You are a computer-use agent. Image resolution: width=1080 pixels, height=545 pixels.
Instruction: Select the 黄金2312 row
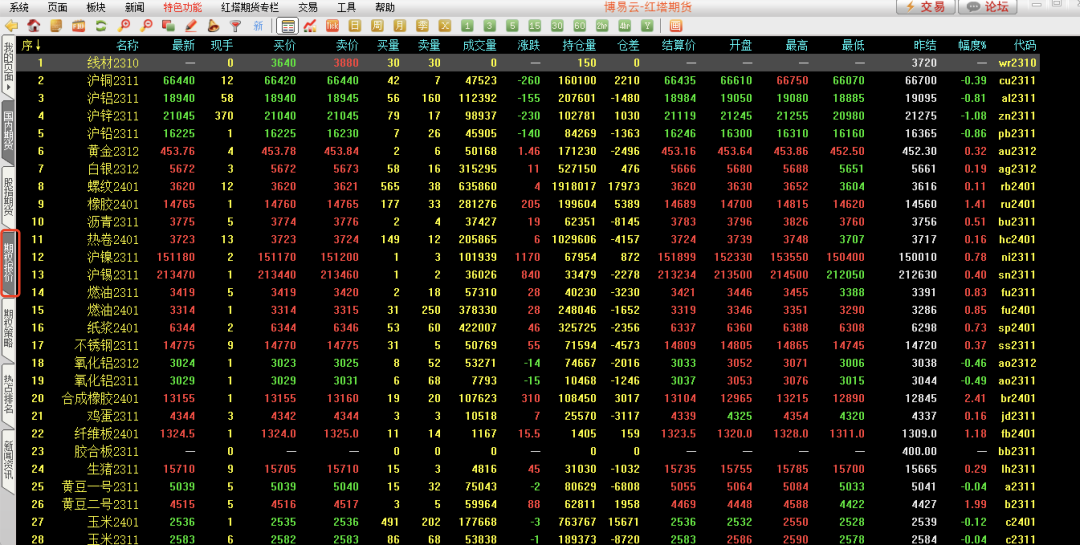pyautogui.click(x=112, y=152)
